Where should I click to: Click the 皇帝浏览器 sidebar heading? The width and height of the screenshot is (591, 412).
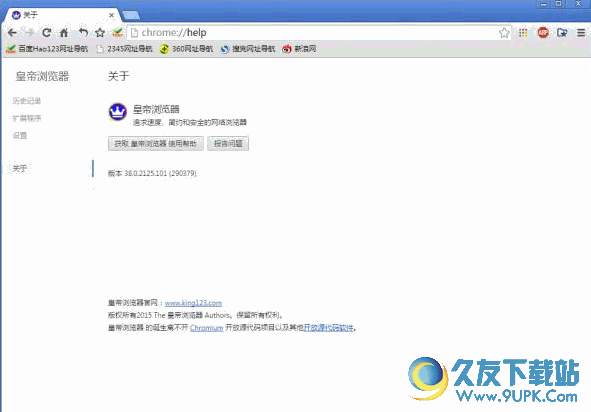point(42,76)
